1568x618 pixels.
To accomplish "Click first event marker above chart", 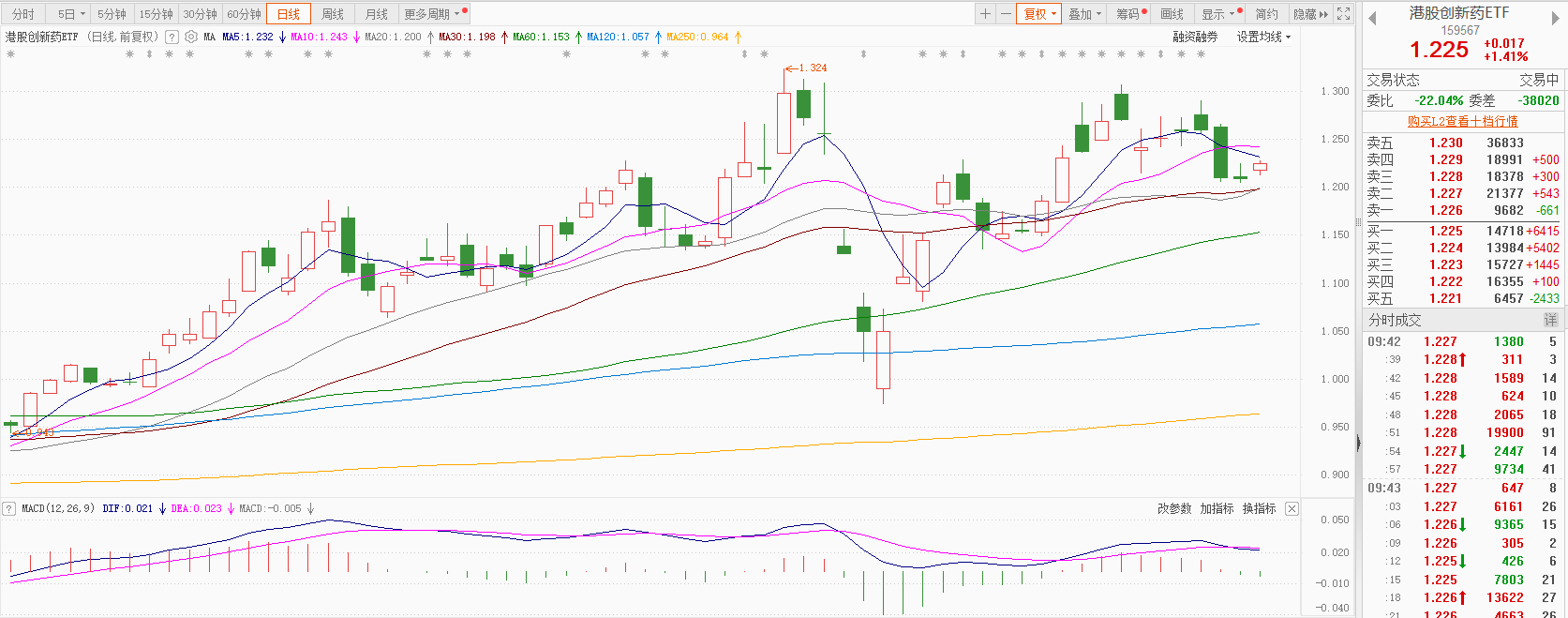I will pyautogui.click(x=10, y=54).
